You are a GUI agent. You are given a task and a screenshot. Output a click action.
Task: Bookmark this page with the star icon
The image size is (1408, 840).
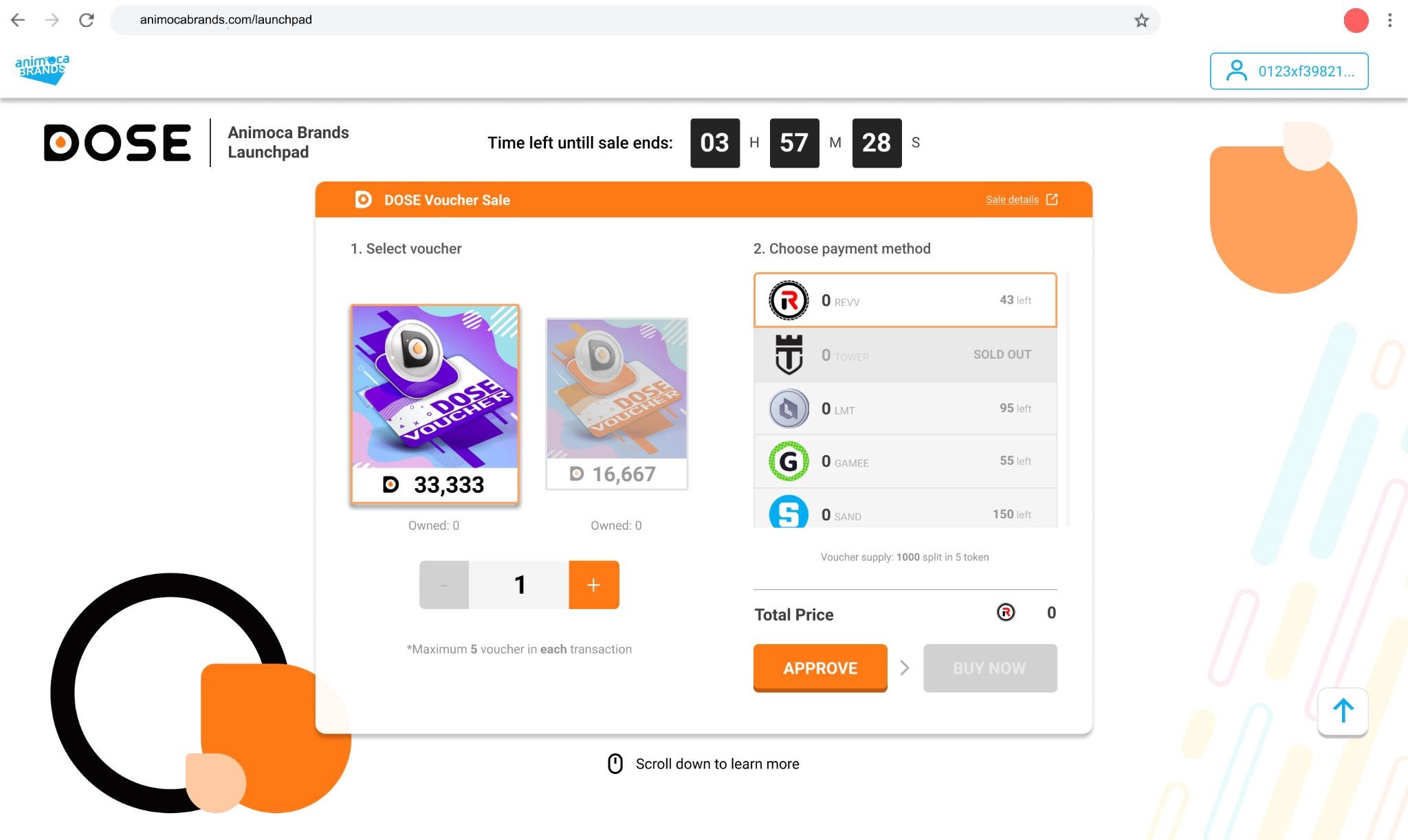1141,20
